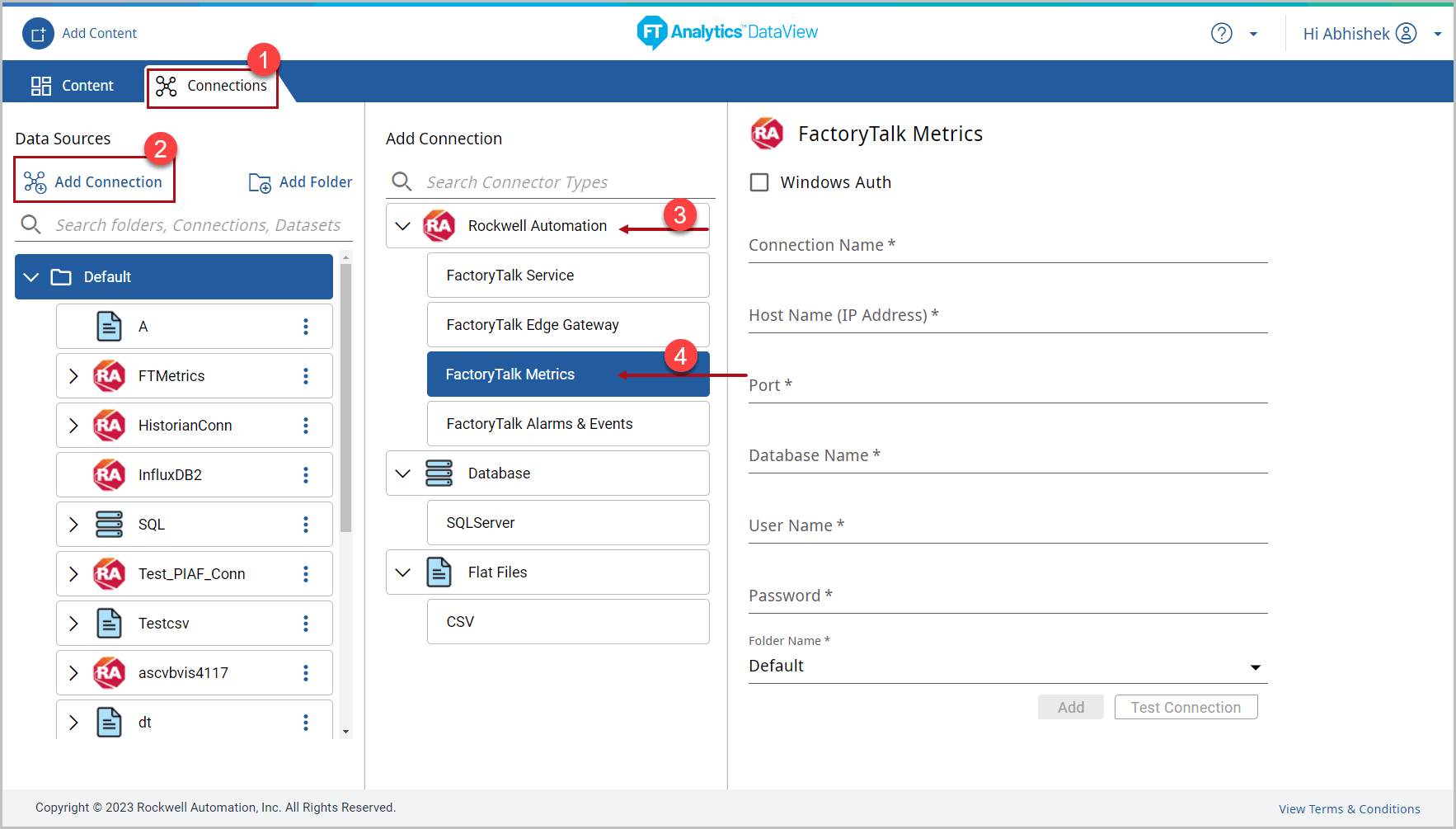1456x829 pixels.
Task: Collapse the Rockwell Automation connector group
Action: [x=403, y=226]
